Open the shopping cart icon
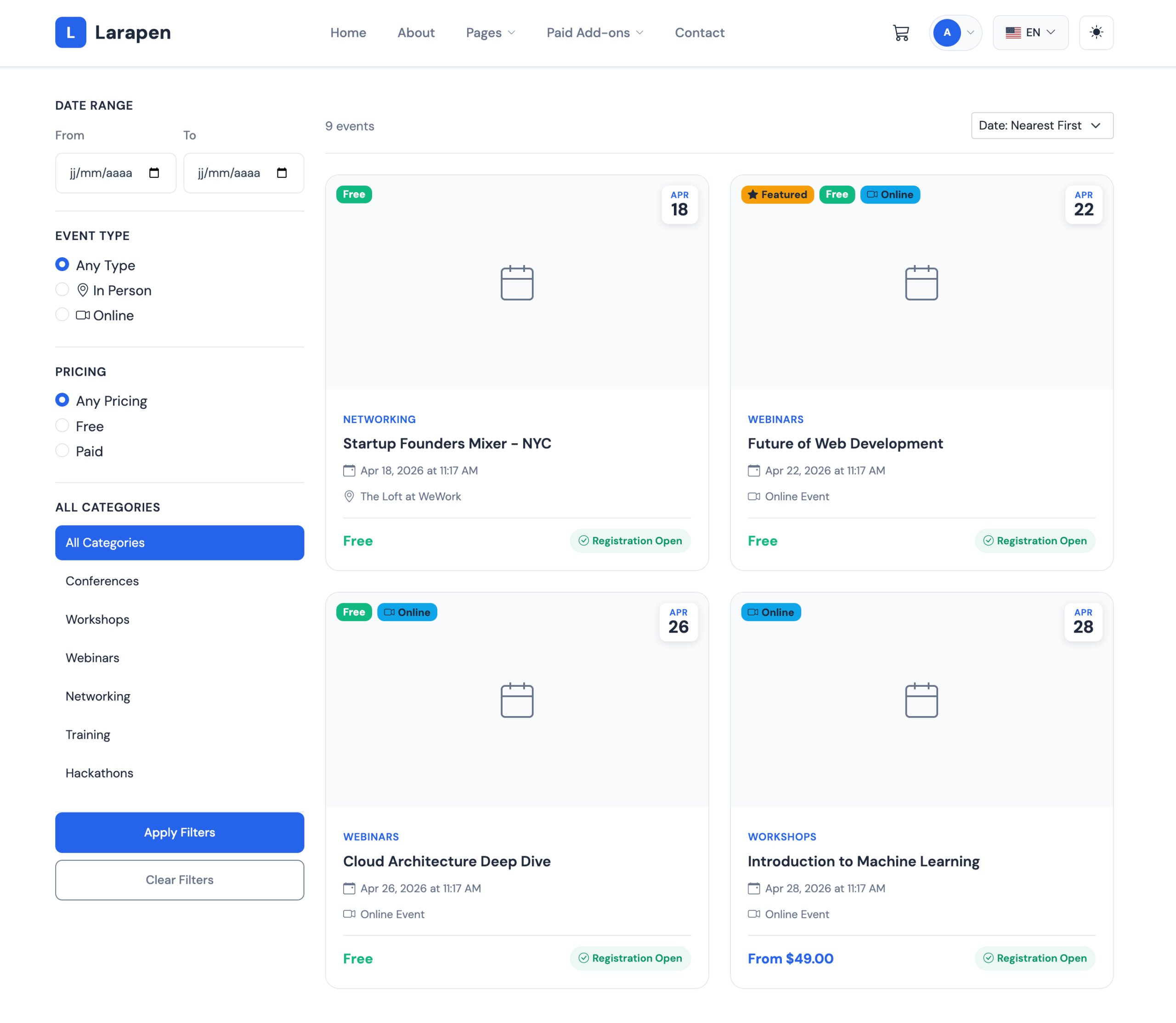Image resolution: width=1176 pixels, height=1023 pixels. [900, 33]
